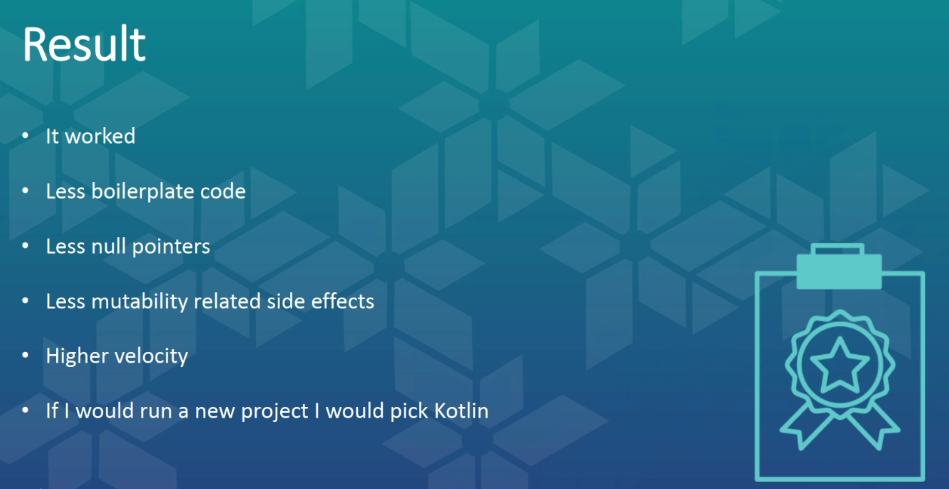Click the bullet before the Kotlin sentence

(26, 411)
